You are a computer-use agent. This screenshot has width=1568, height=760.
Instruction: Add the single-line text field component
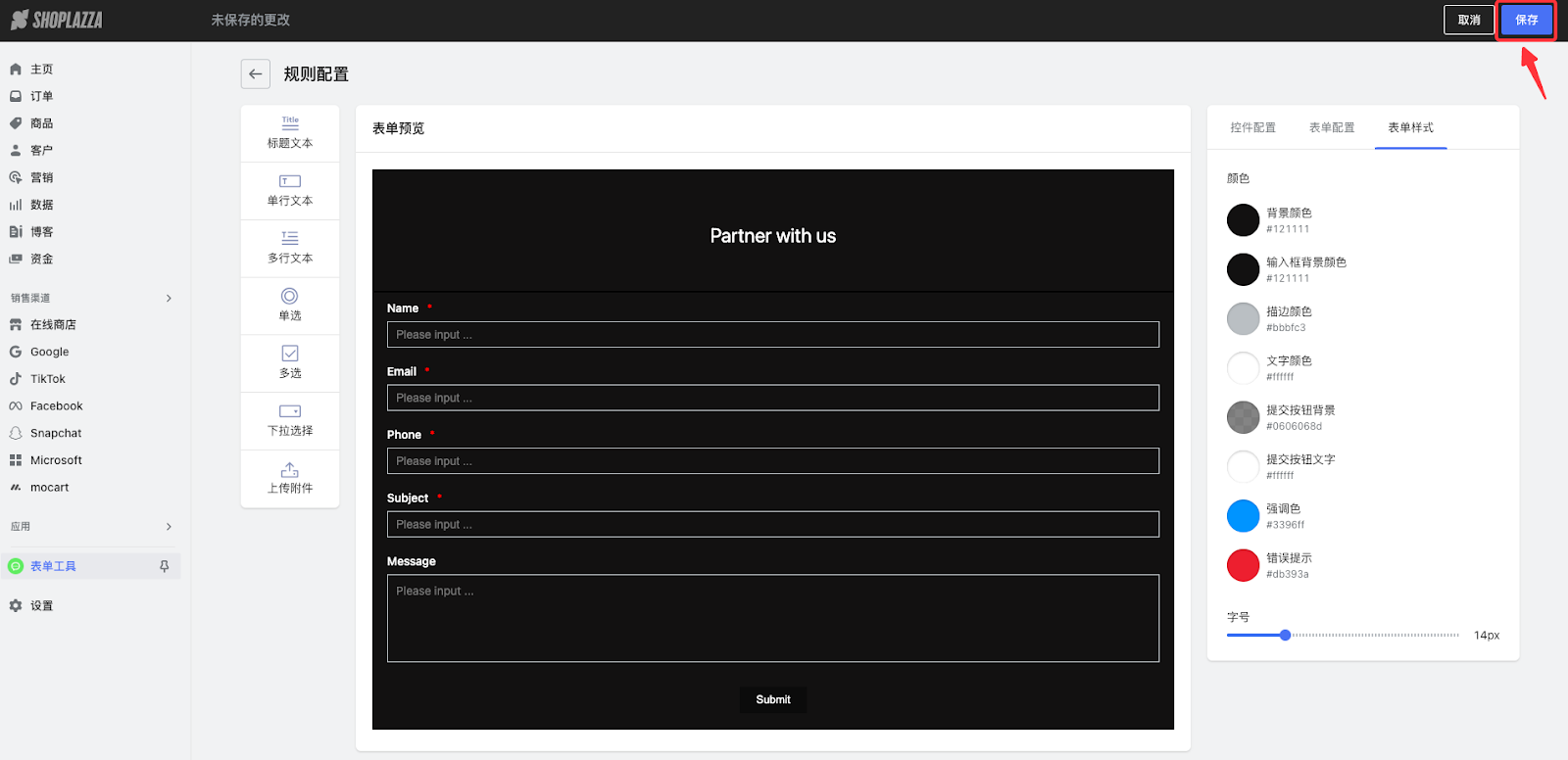(x=290, y=190)
